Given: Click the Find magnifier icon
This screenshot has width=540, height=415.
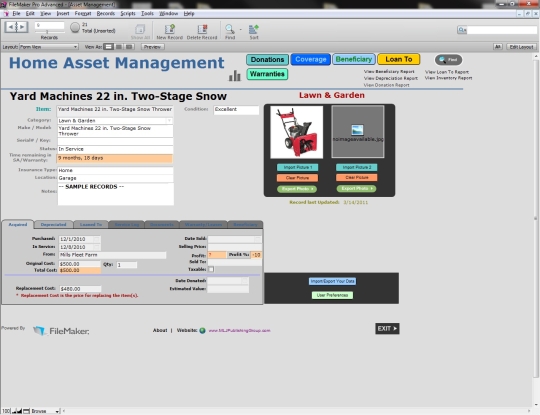Looking at the screenshot, I should click(229, 29).
